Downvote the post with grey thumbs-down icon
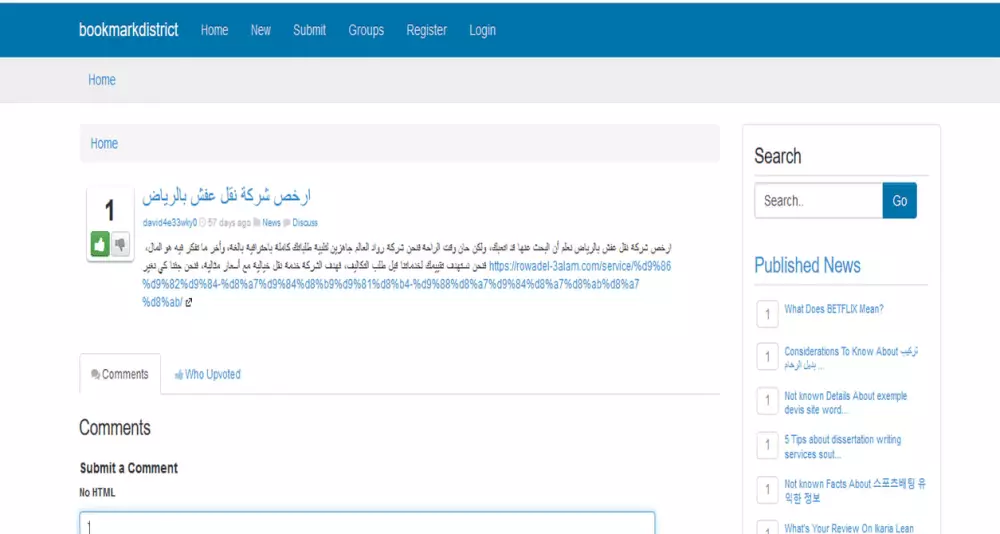This screenshot has height=534, width=1000. click(121, 244)
